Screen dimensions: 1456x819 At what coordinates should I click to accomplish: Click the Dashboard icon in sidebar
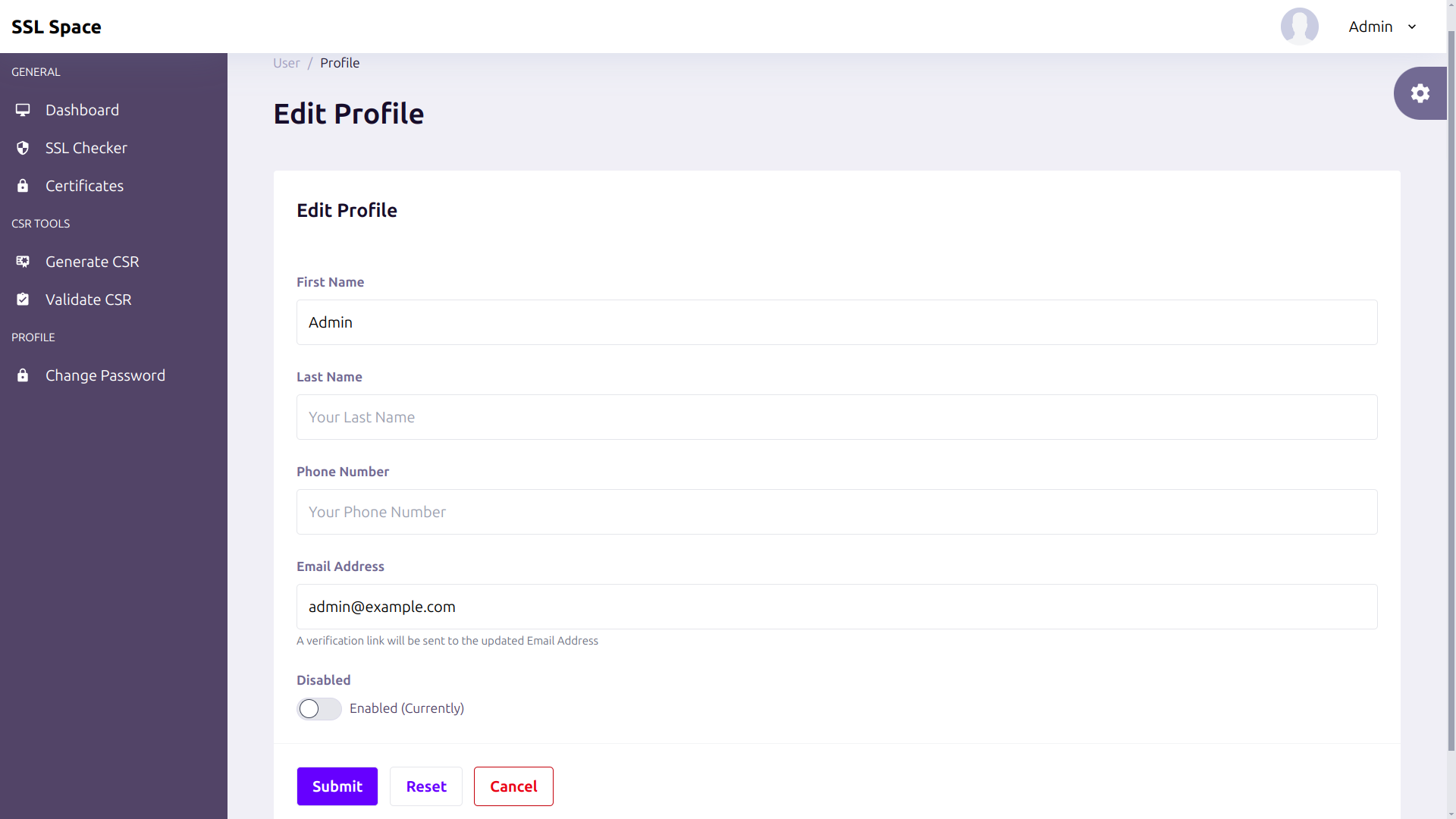pyautogui.click(x=21, y=110)
